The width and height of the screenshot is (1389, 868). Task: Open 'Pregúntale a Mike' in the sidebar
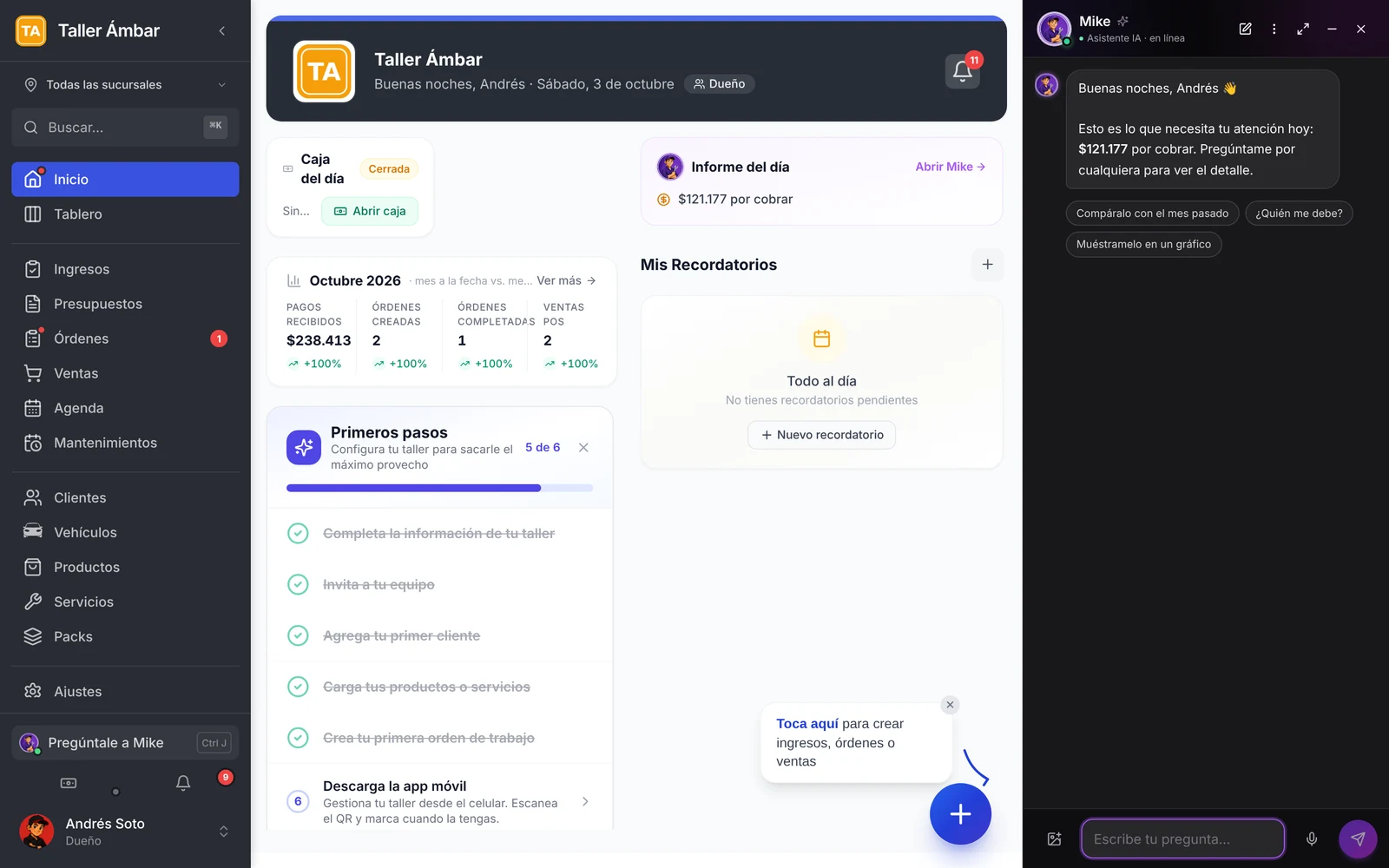tap(125, 743)
